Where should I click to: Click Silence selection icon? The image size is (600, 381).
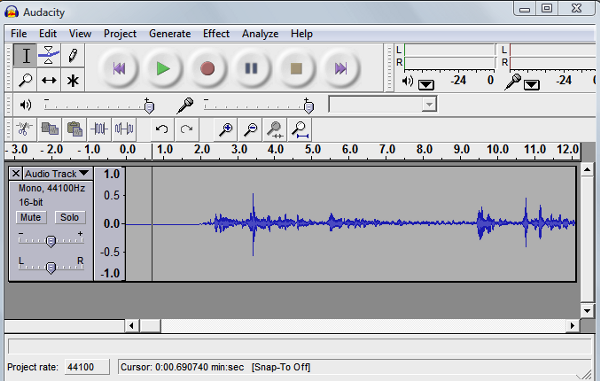[124, 129]
